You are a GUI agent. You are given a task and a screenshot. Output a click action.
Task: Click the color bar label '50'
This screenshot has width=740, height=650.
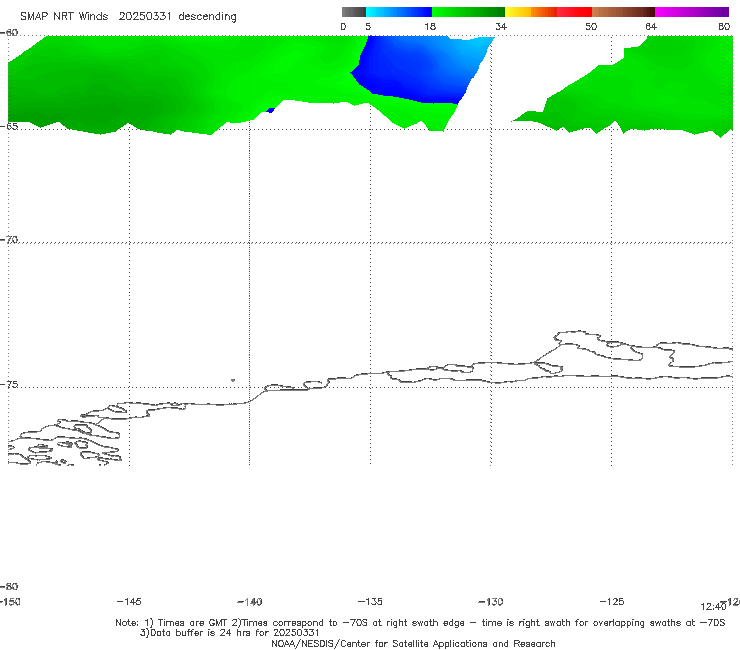pyautogui.click(x=591, y=26)
